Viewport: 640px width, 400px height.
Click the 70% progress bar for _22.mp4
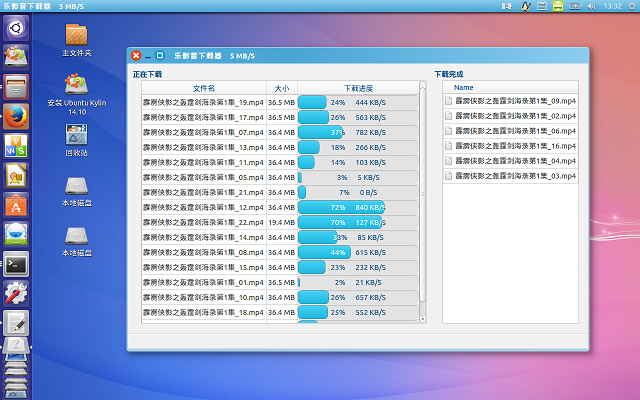coord(358,222)
